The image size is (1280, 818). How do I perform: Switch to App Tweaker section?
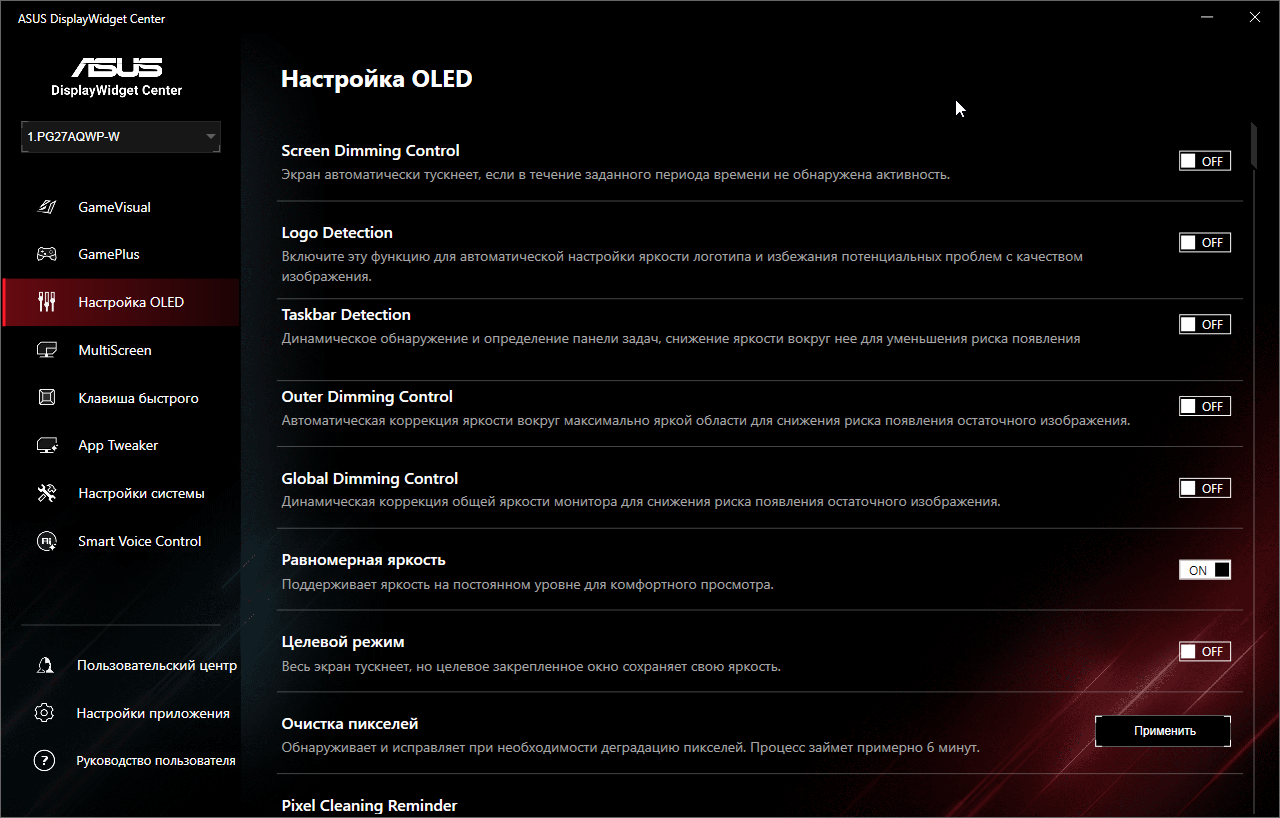[120, 445]
